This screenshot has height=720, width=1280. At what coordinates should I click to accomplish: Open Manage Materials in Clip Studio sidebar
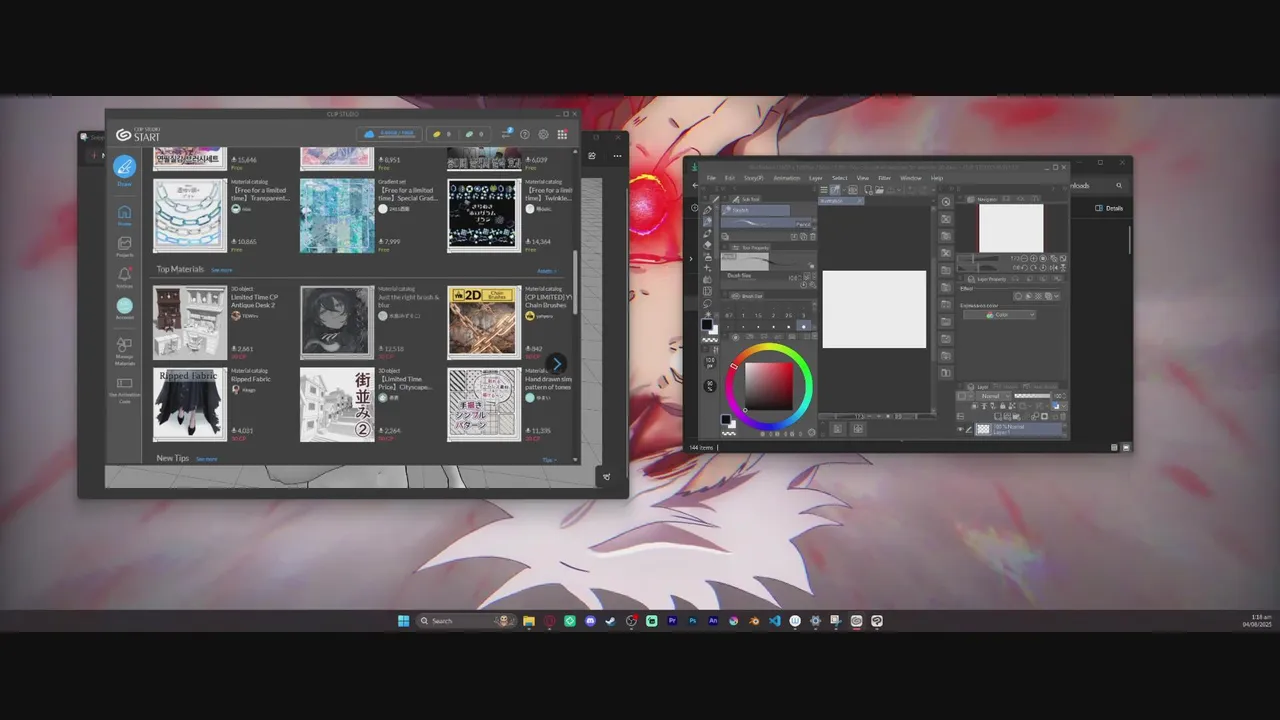tap(124, 349)
